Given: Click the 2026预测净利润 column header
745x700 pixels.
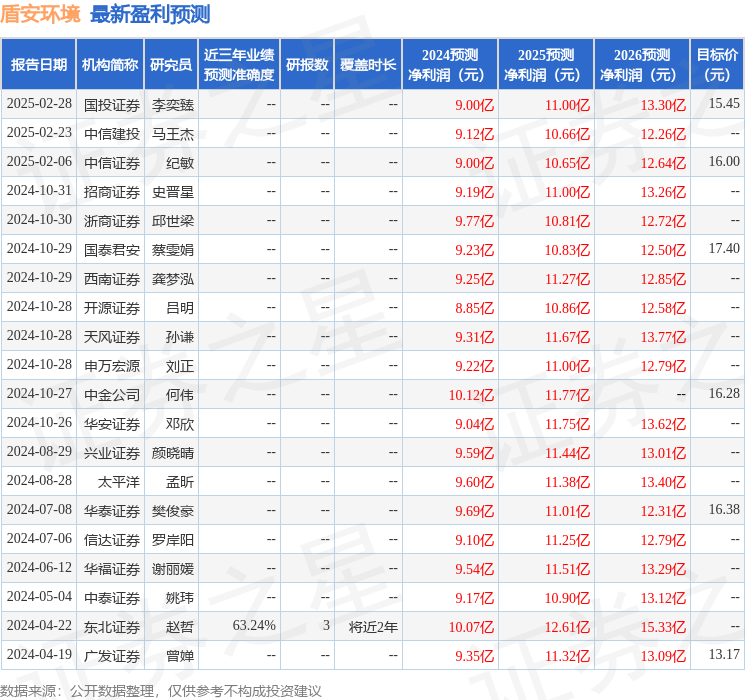Looking at the screenshot, I should pyautogui.click(x=642, y=65).
